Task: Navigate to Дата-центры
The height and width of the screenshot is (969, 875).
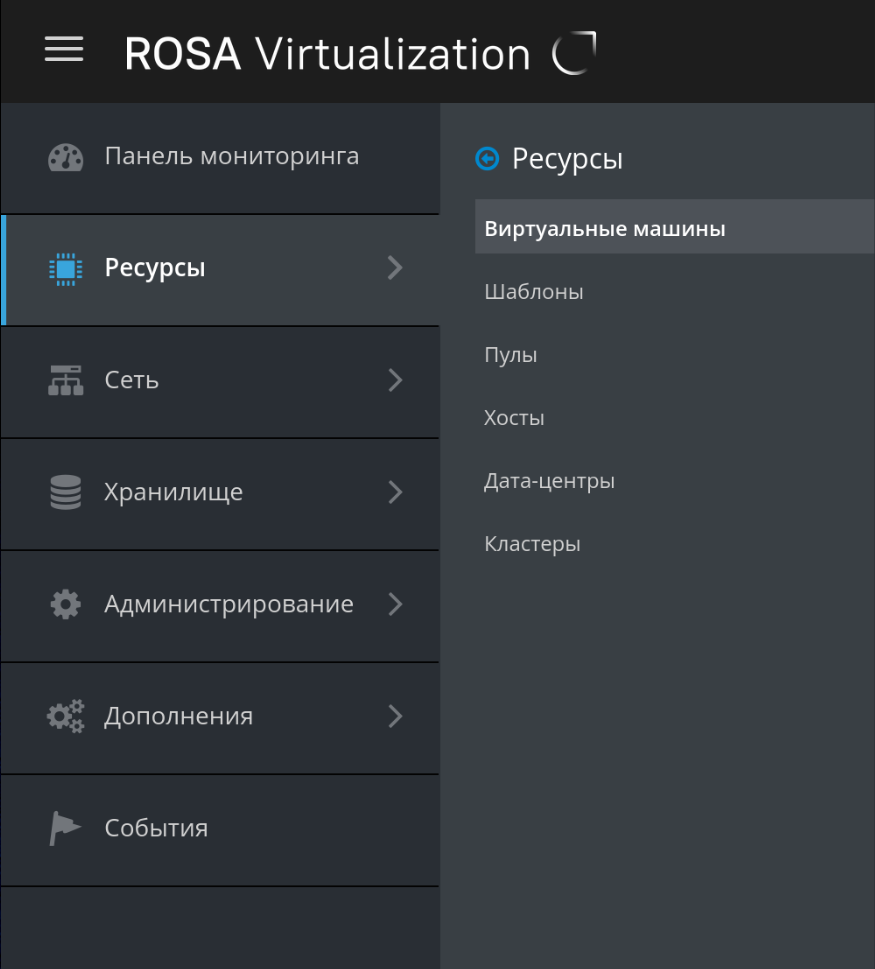Action: [x=549, y=481]
